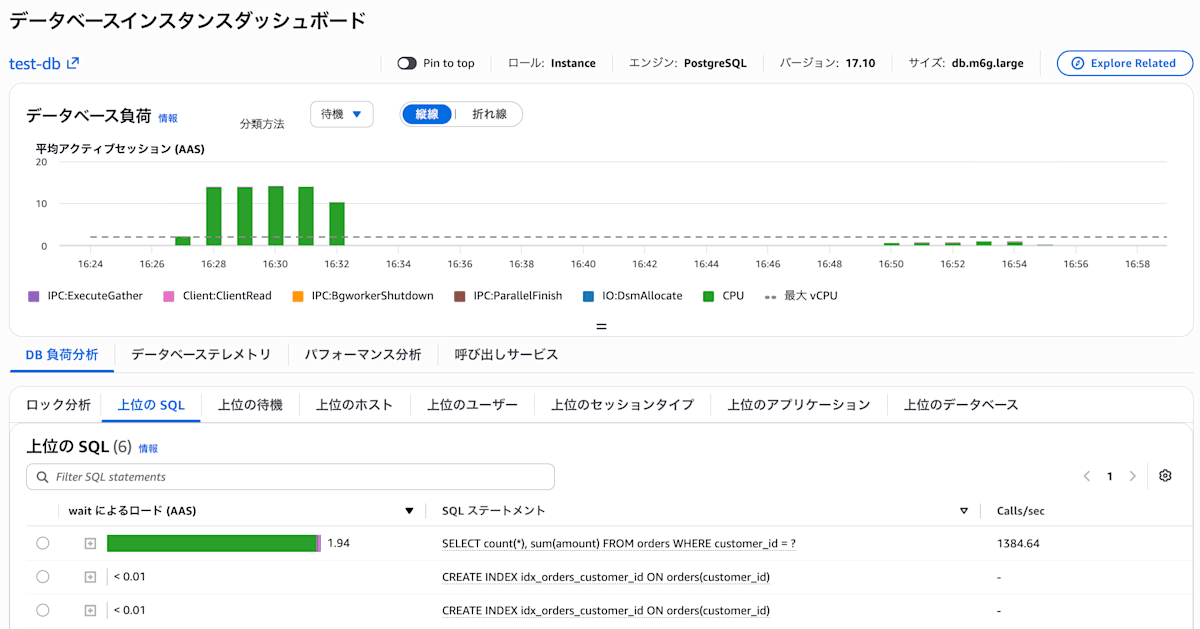
Task: Select radio for last CREATE INDEX row
Action: (42, 610)
